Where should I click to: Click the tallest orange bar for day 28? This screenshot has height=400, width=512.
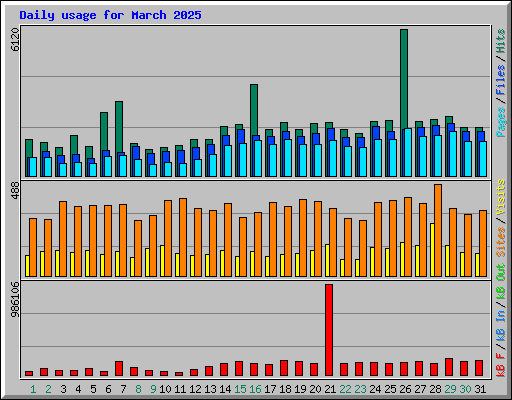point(438,230)
